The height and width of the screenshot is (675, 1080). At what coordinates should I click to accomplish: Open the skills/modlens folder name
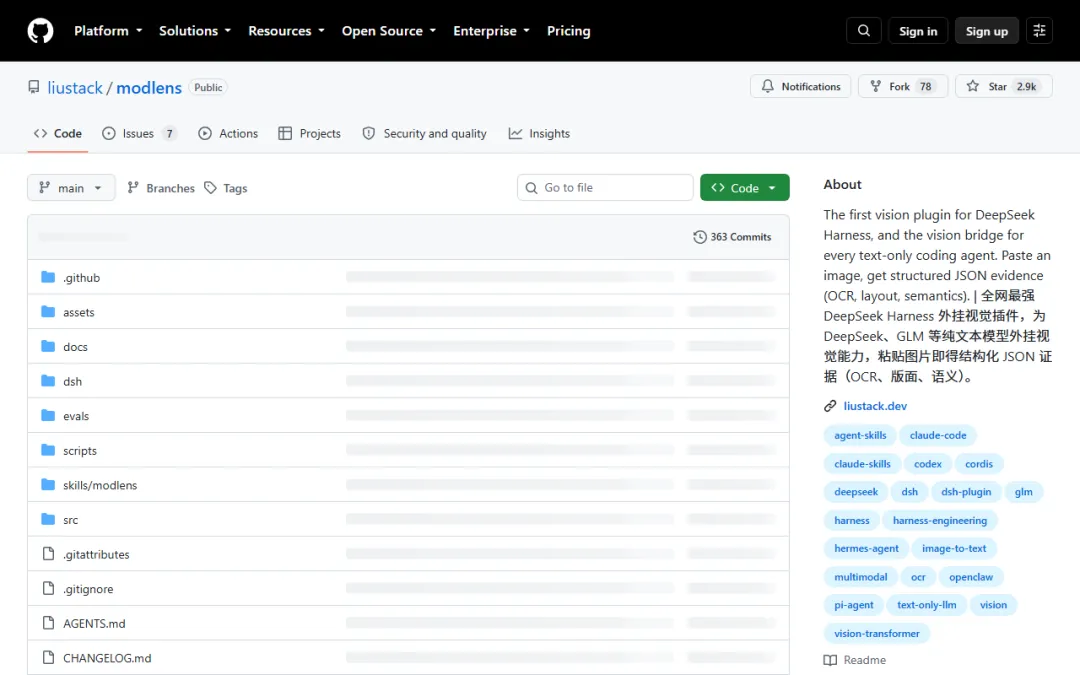(100, 485)
